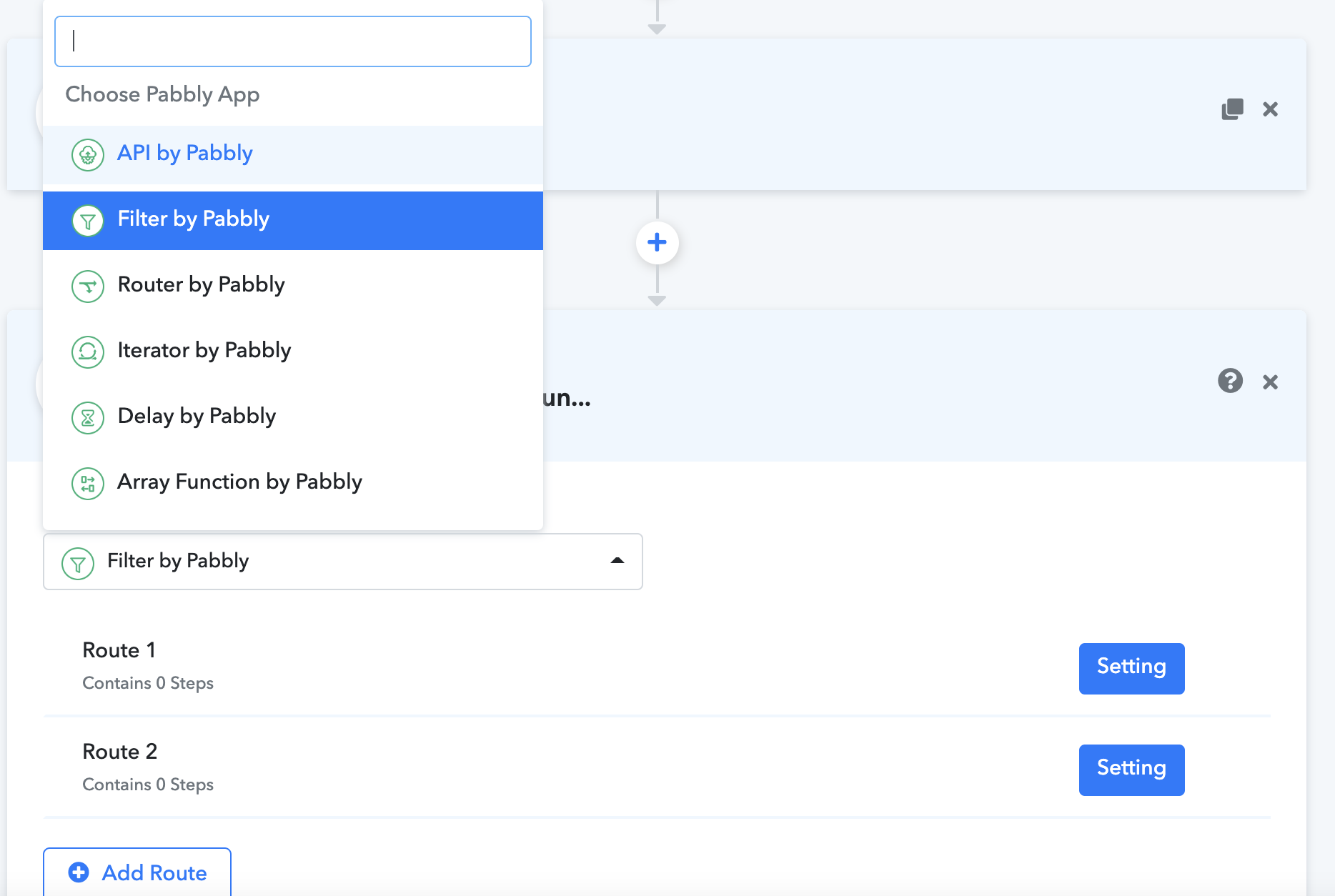Screen dimensions: 1335x896
Task: Click the Router by Pabbly icon
Action: click(88, 286)
